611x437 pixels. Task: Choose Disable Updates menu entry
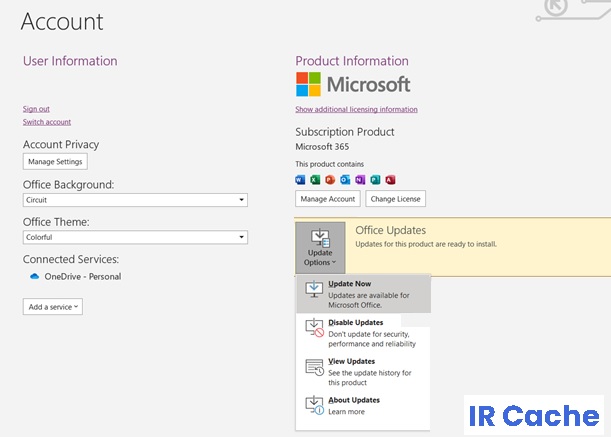click(363, 333)
